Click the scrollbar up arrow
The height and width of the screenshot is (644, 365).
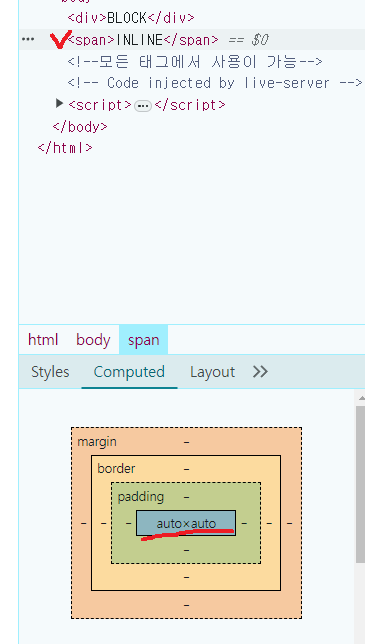(x=361, y=398)
